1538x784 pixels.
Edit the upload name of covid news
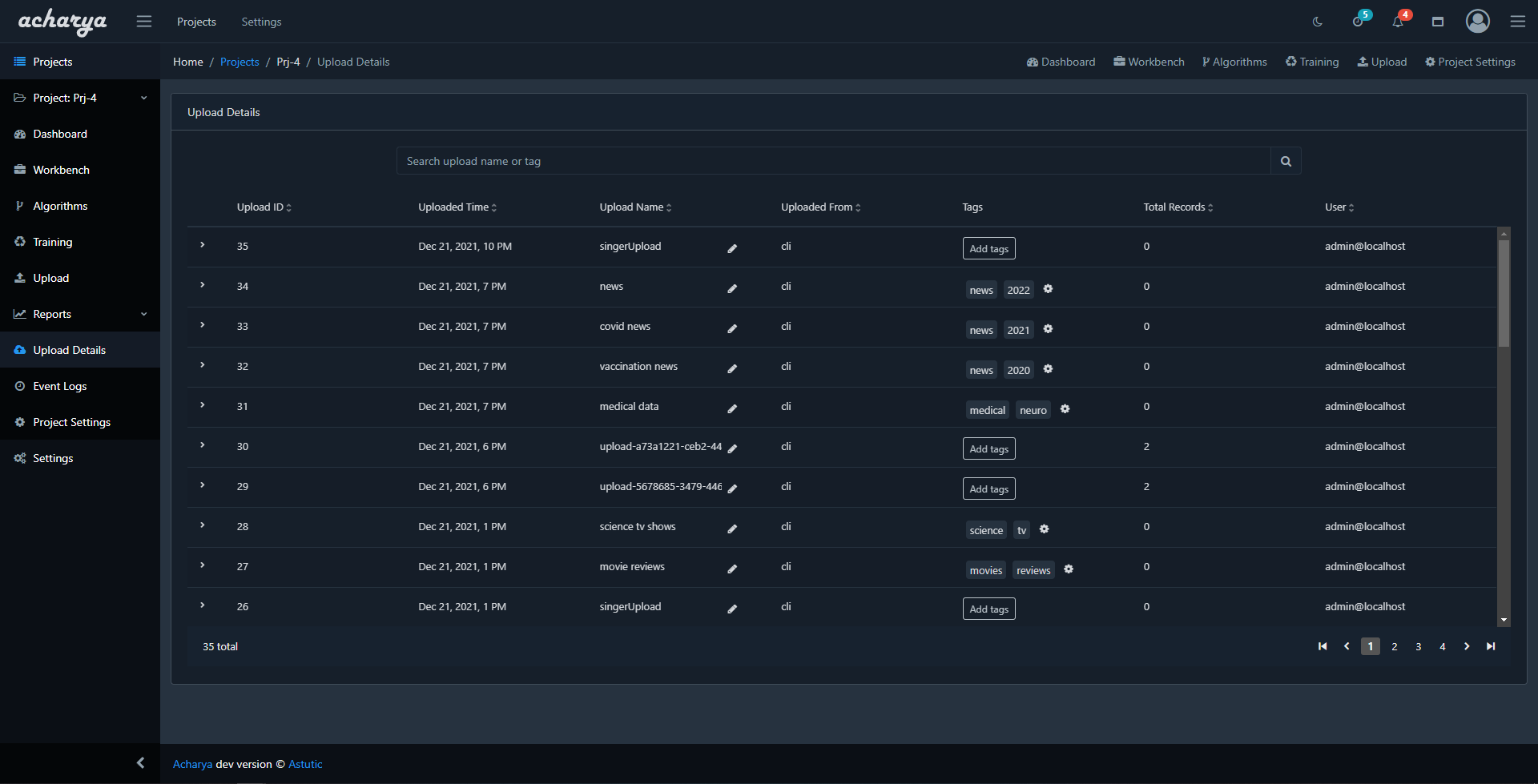(731, 328)
